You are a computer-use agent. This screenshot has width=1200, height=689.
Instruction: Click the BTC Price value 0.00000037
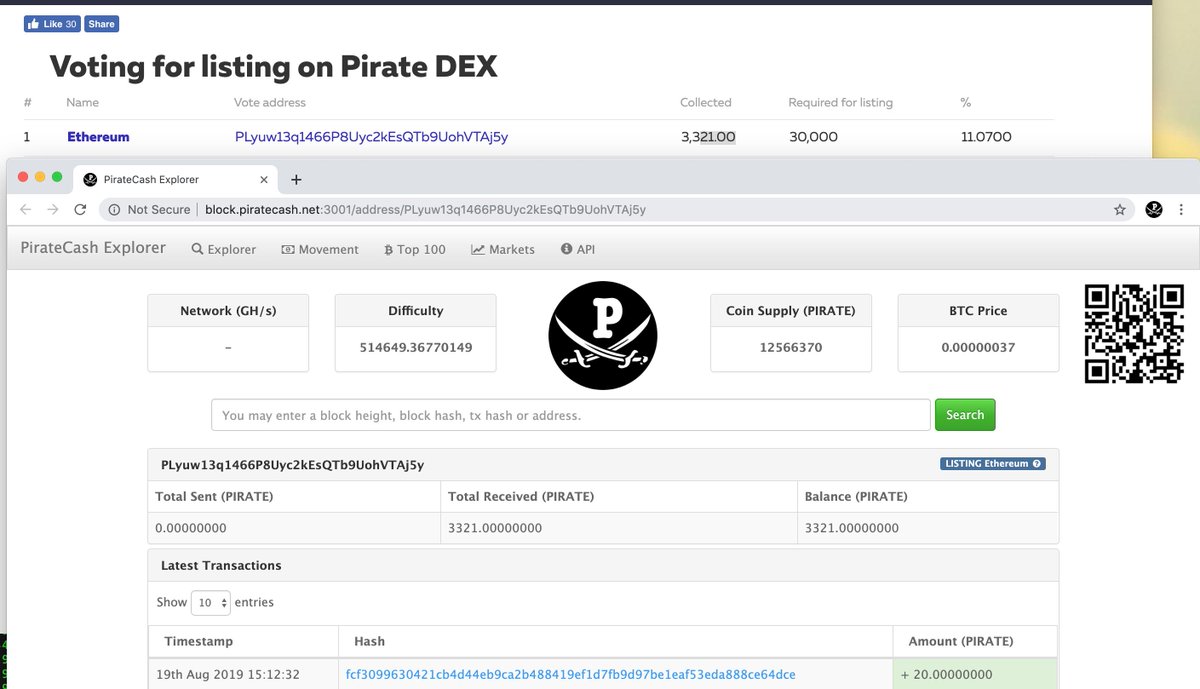977,348
